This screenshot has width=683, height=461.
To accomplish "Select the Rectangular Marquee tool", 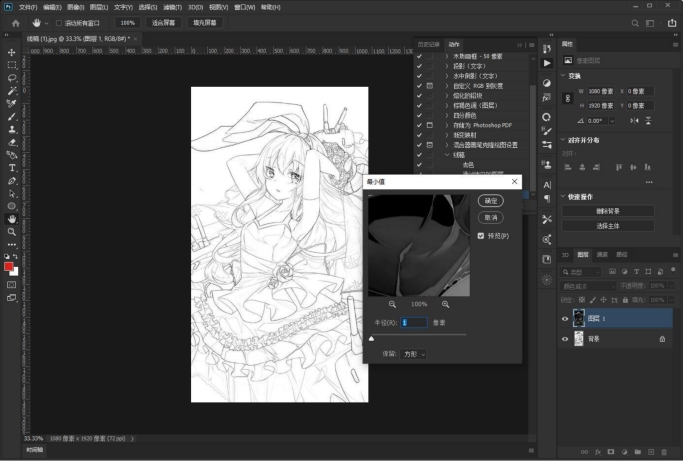I will coord(12,65).
